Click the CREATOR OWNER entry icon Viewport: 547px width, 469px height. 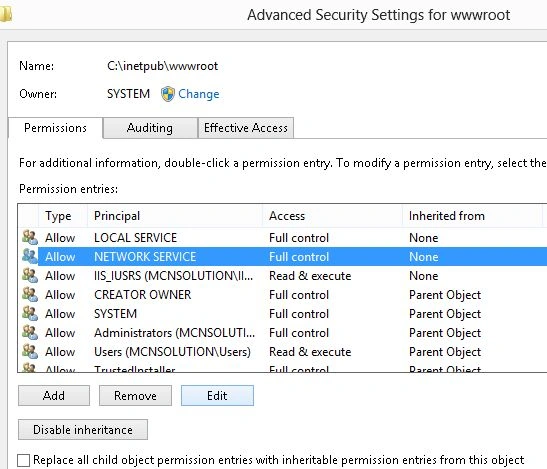point(30,295)
